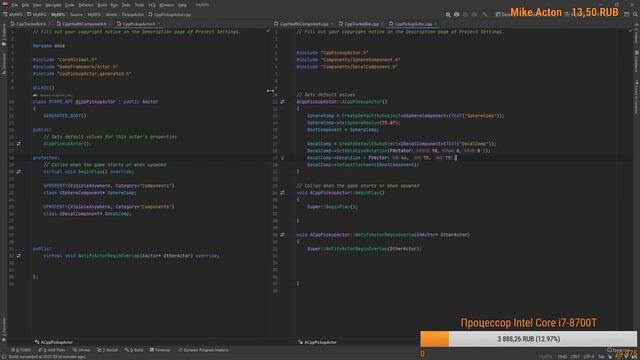Screen dimensions: 640x360
Task: Click gutter icon on DecalSize FVector line
Action: point(282,158)
